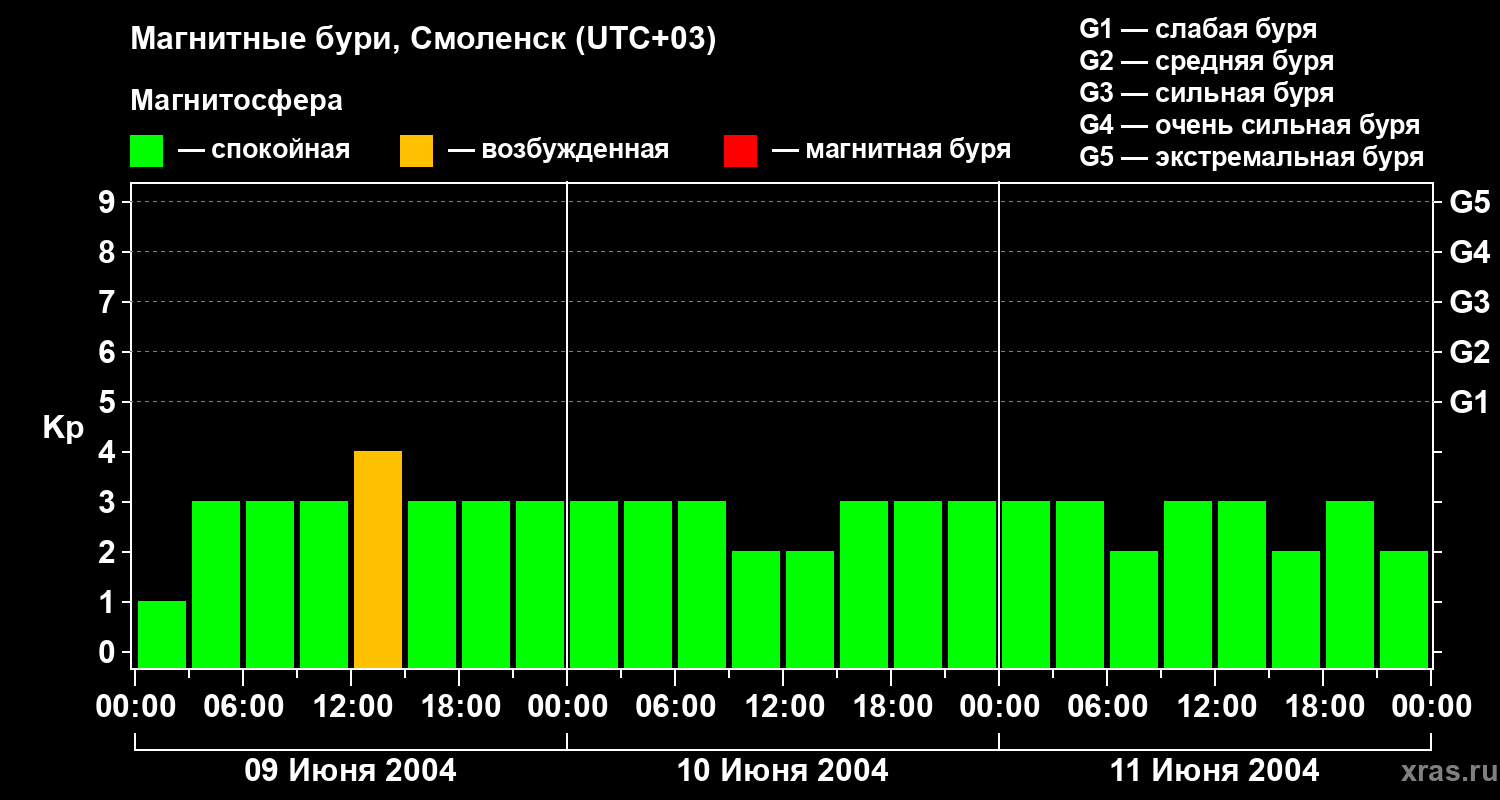The height and width of the screenshot is (800, 1500).
Task: Click the Магнитосфера legend heading
Action: click(236, 101)
